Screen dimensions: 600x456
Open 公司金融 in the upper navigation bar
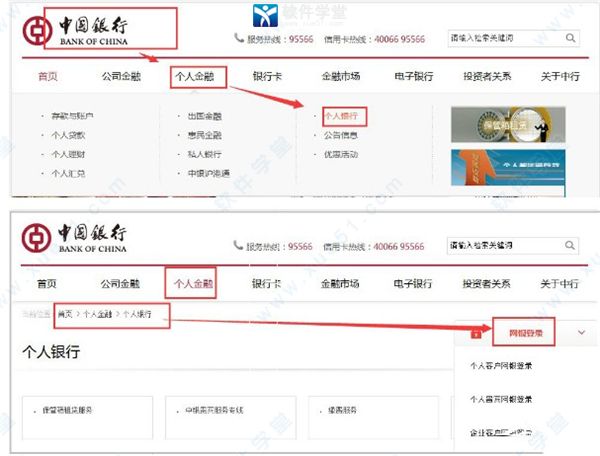click(121, 76)
